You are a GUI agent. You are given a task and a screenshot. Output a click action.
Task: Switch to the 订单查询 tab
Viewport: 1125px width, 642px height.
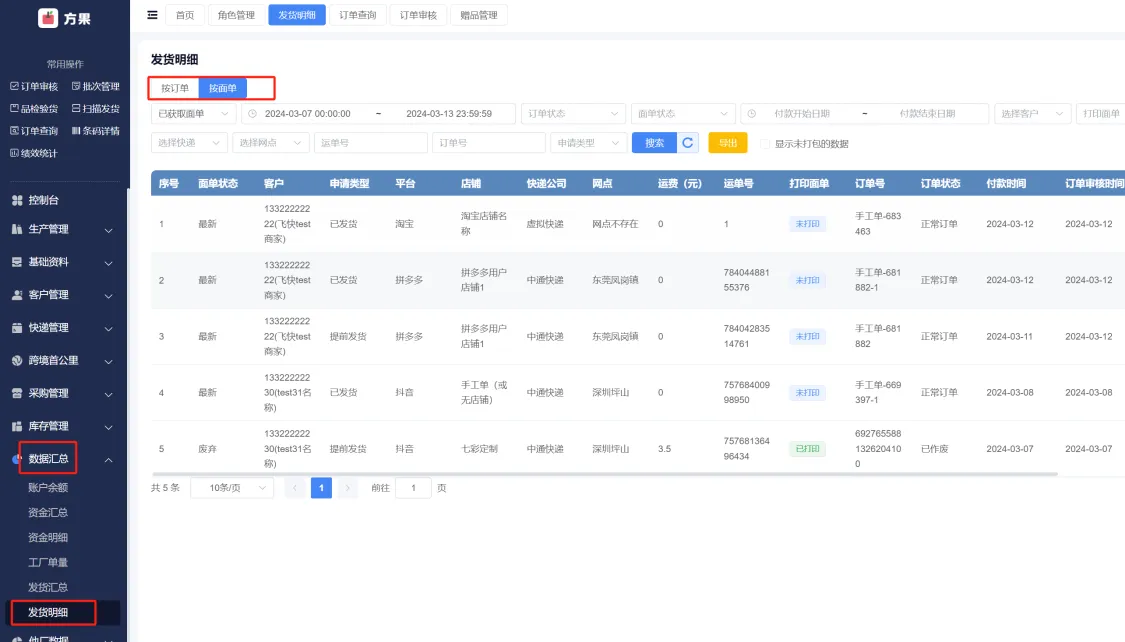[357, 15]
